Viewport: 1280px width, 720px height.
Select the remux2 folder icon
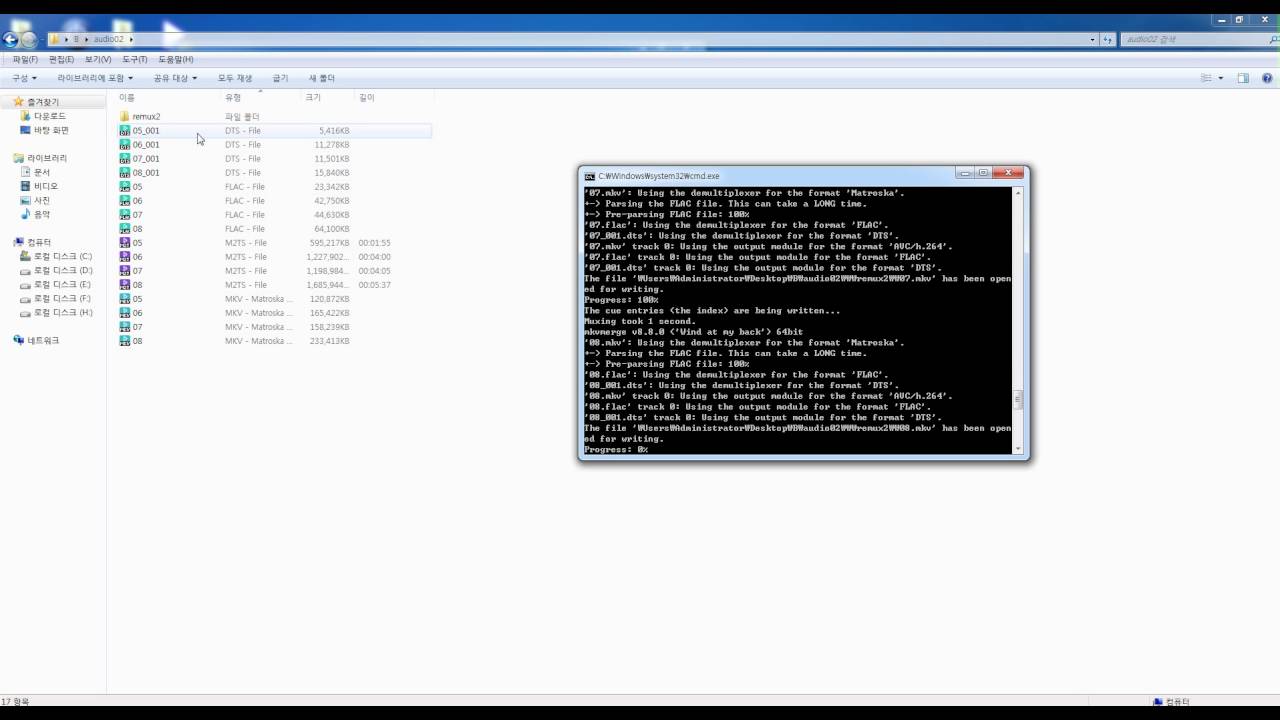click(125, 117)
